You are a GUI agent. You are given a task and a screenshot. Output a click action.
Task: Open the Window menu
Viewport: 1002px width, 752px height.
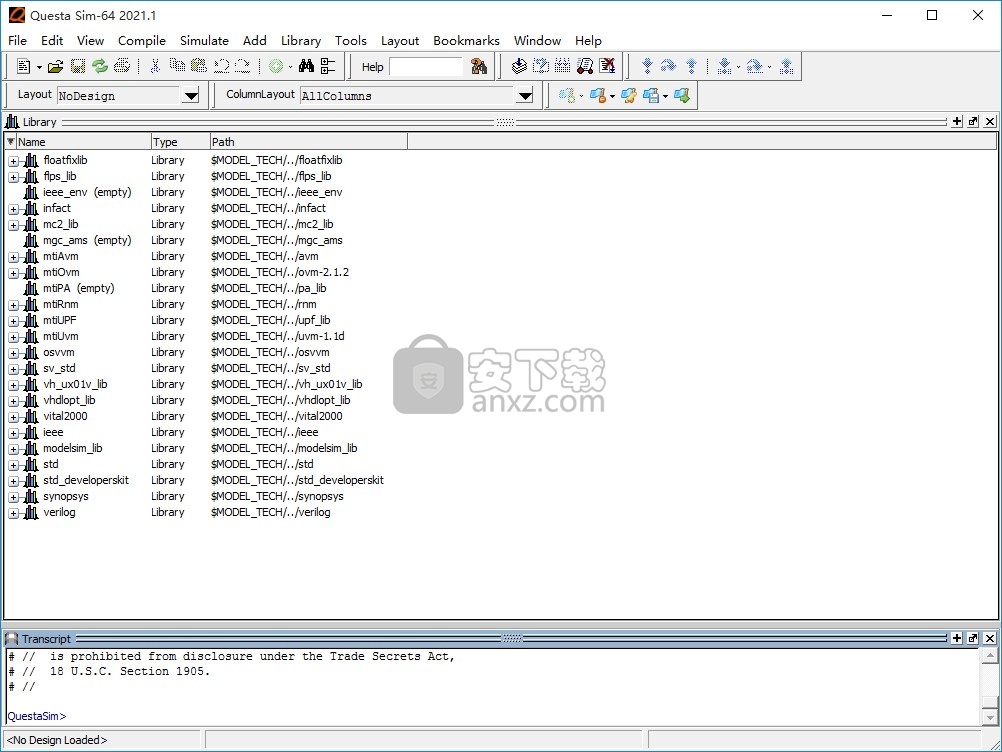(x=537, y=40)
